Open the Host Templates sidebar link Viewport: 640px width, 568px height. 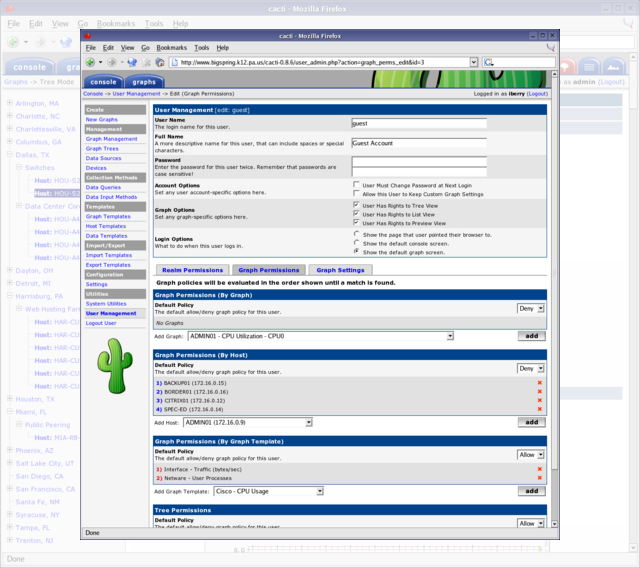tap(106, 226)
